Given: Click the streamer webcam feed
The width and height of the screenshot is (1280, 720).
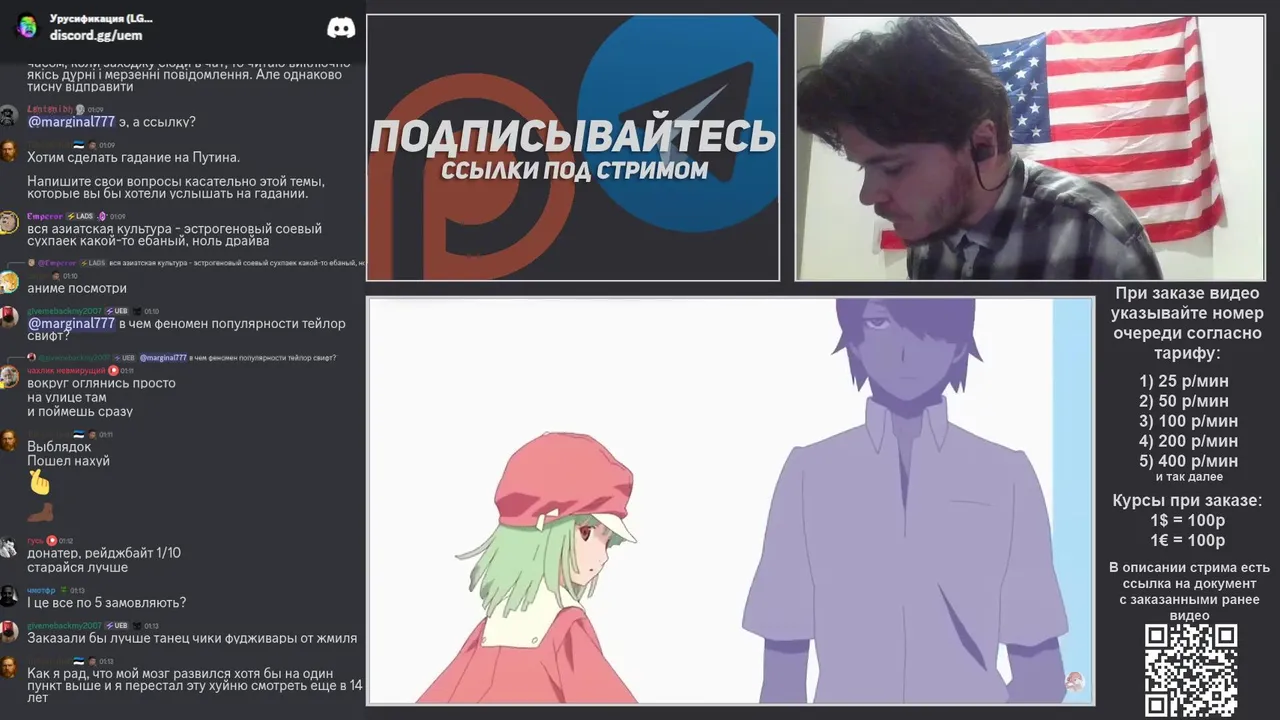Looking at the screenshot, I should 1030,148.
